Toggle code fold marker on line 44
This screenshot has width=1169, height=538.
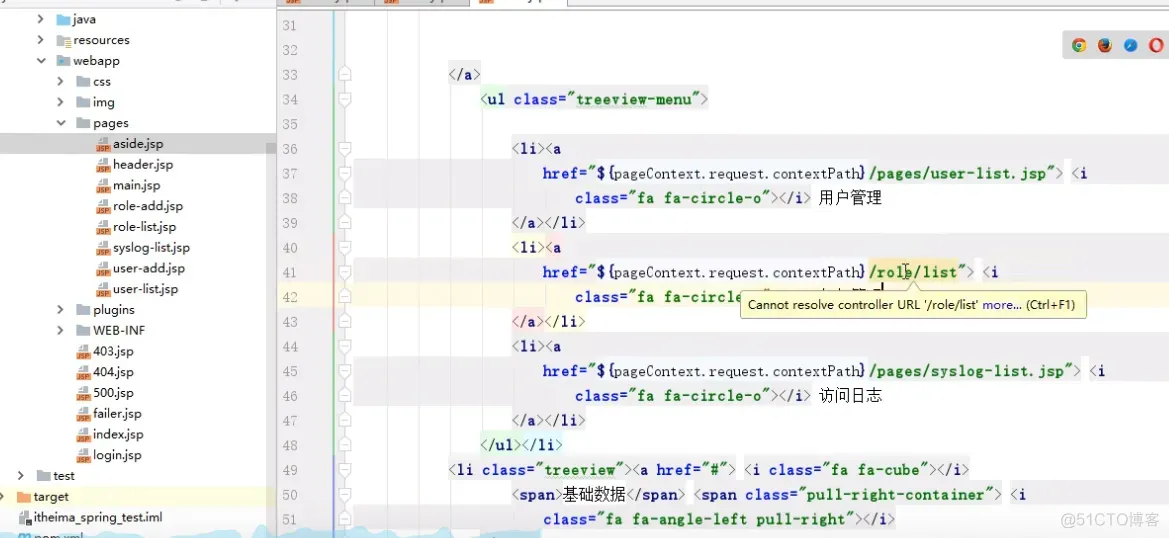(x=344, y=346)
